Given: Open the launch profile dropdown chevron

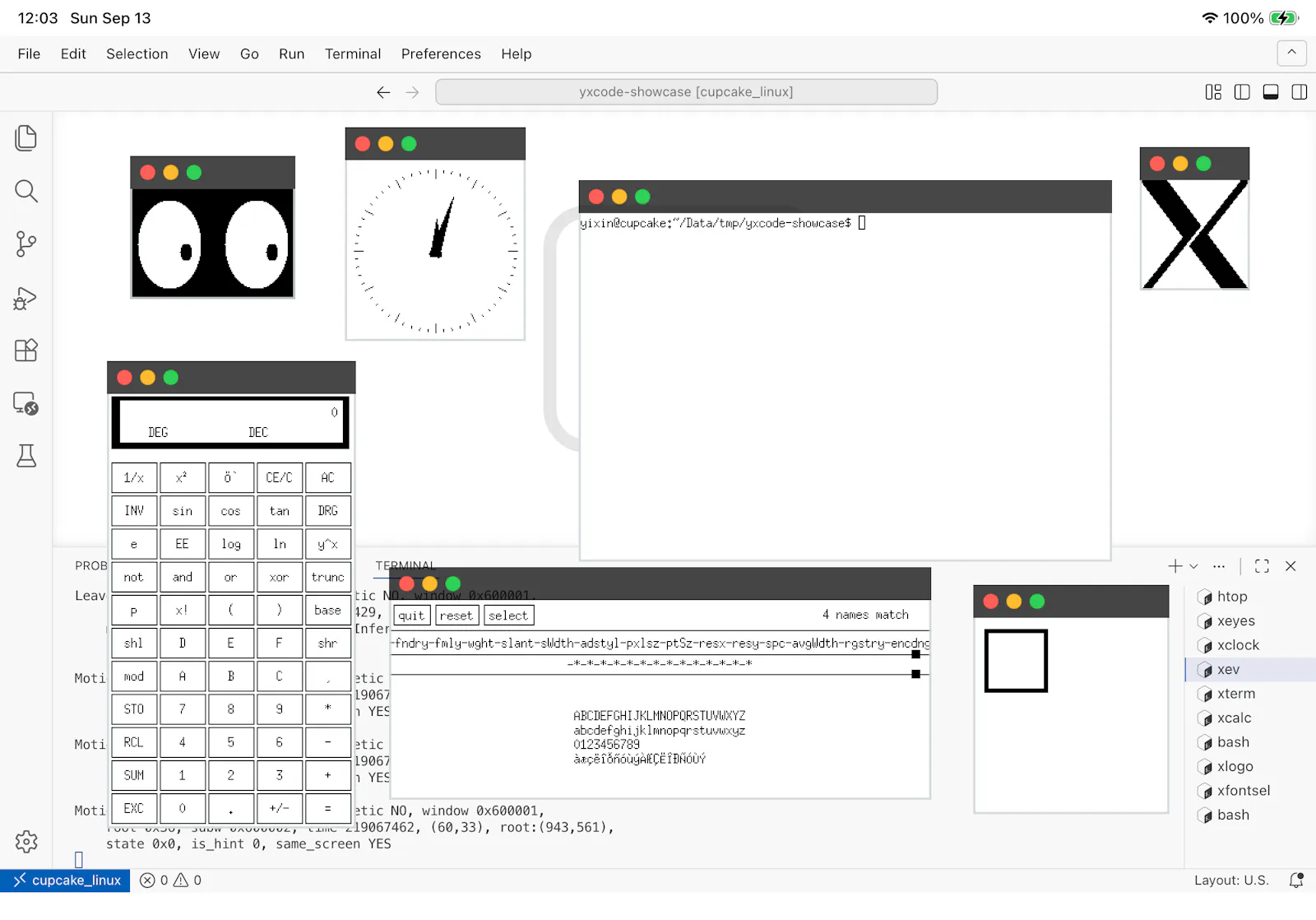Looking at the screenshot, I should (x=1194, y=566).
